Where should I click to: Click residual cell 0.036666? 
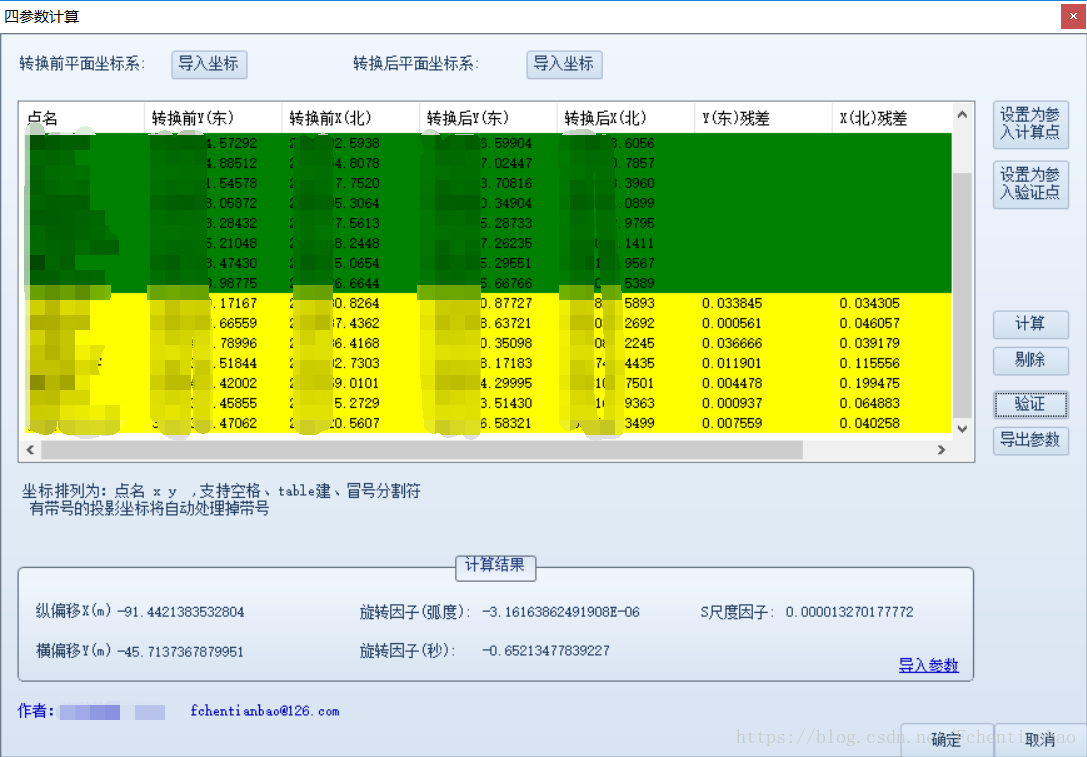[732, 344]
